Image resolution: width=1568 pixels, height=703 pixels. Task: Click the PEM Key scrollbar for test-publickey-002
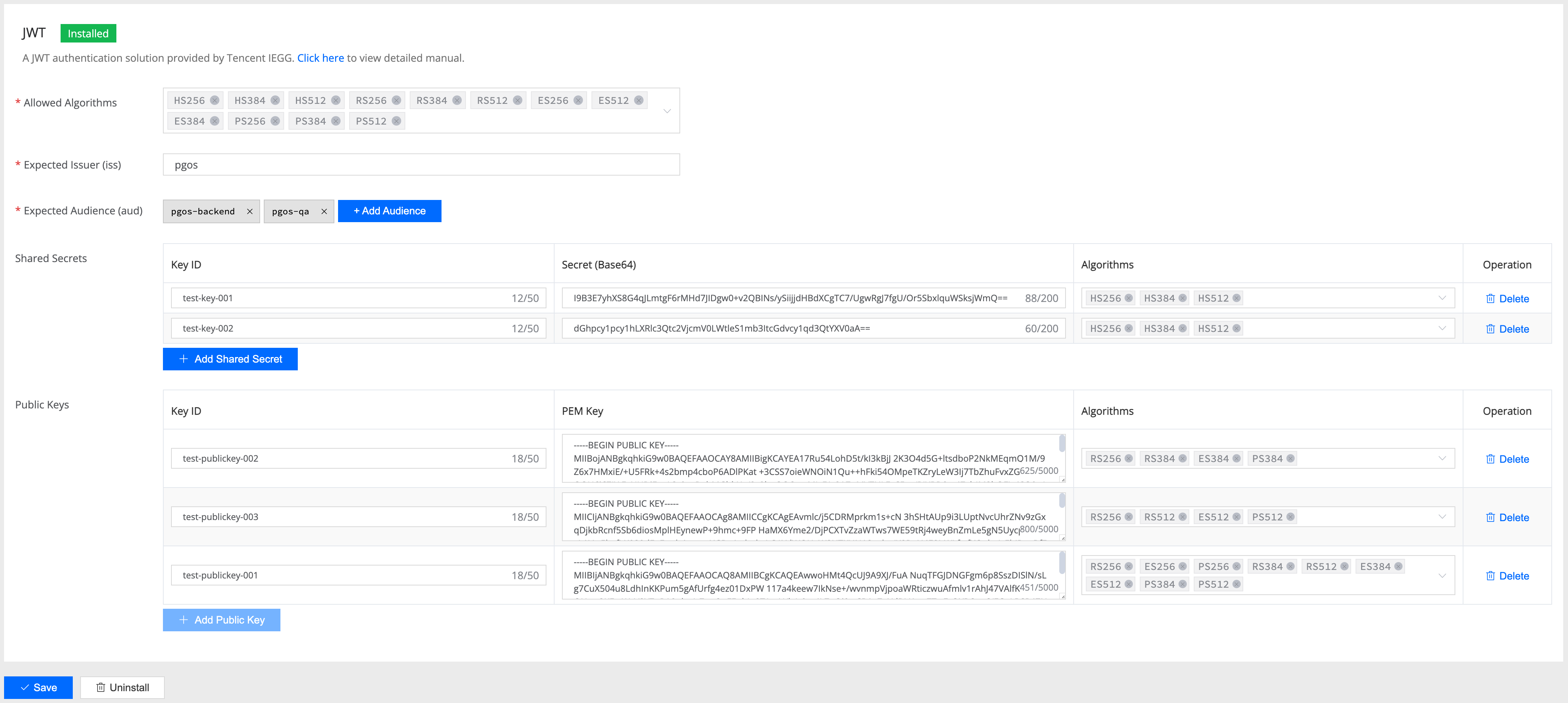point(1061,443)
